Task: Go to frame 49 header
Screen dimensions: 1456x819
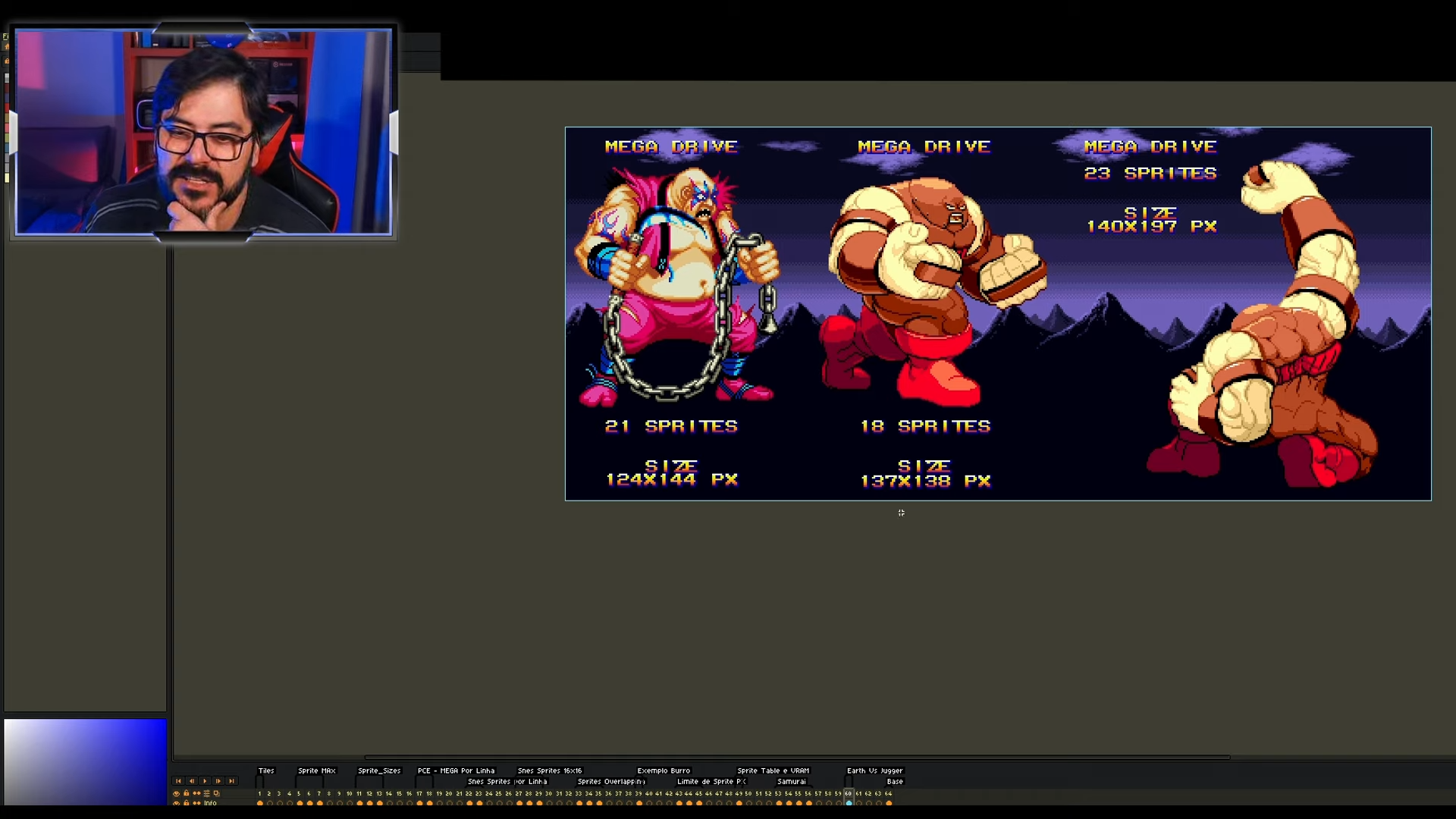Action: click(x=739, y=793)
